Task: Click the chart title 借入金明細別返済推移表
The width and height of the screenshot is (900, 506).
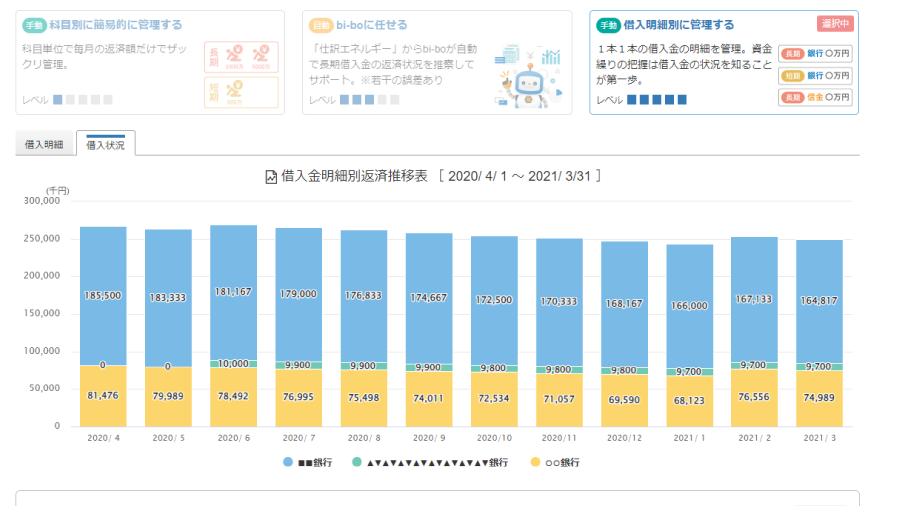Action: pos(354,177)
